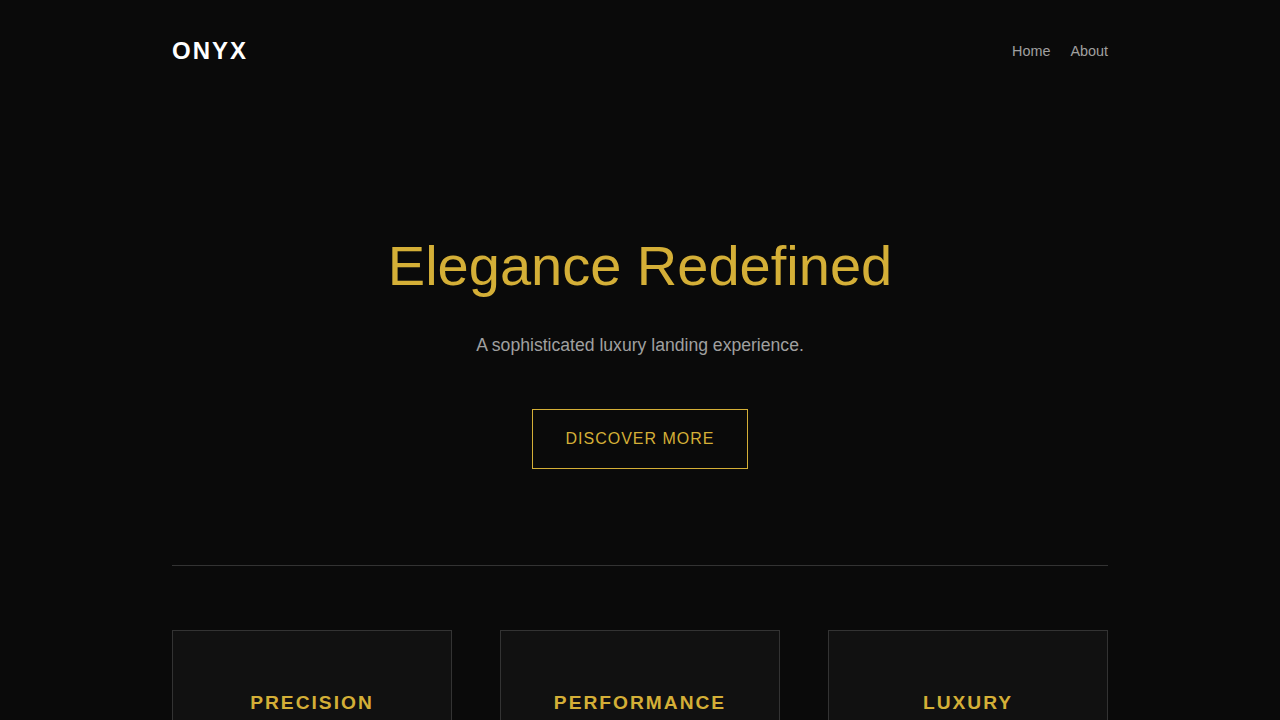Open the Luxury feature card
The image size is (1280, 720).
[x=967, y=670]
